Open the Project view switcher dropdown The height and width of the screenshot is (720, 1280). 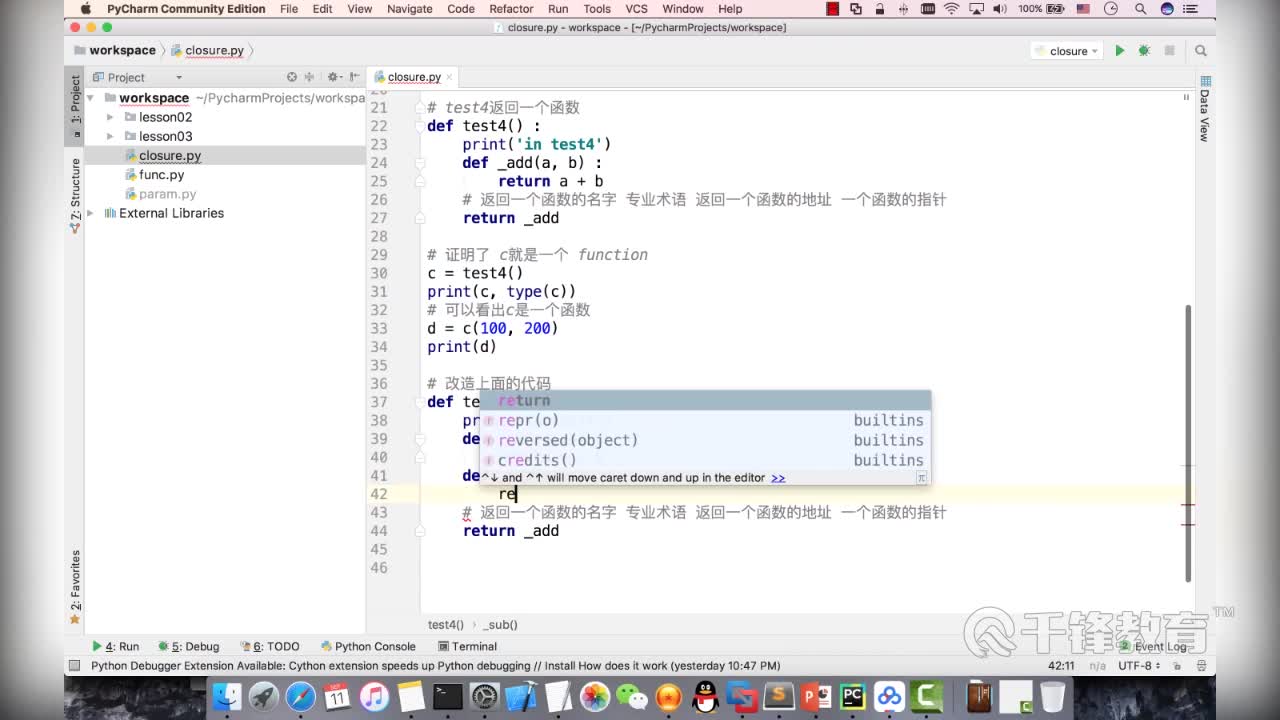[x=179, y=77]
